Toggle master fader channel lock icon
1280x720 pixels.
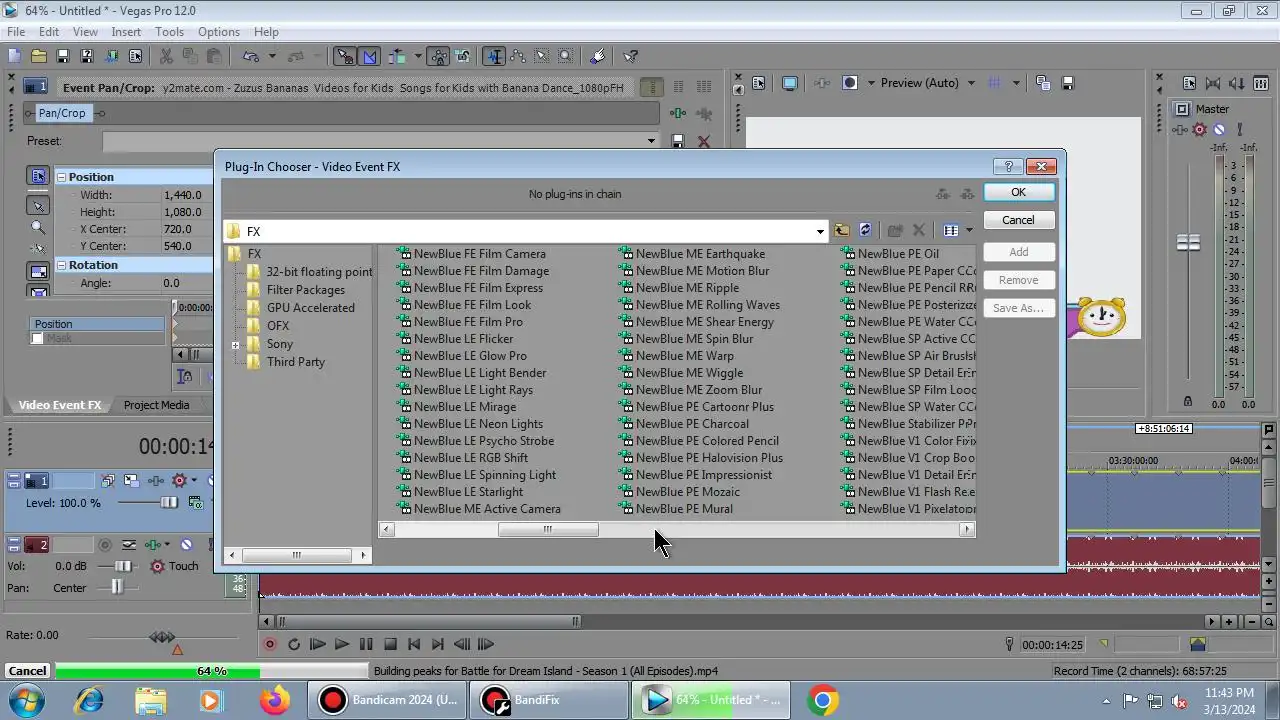click(x=1188, y=401)
